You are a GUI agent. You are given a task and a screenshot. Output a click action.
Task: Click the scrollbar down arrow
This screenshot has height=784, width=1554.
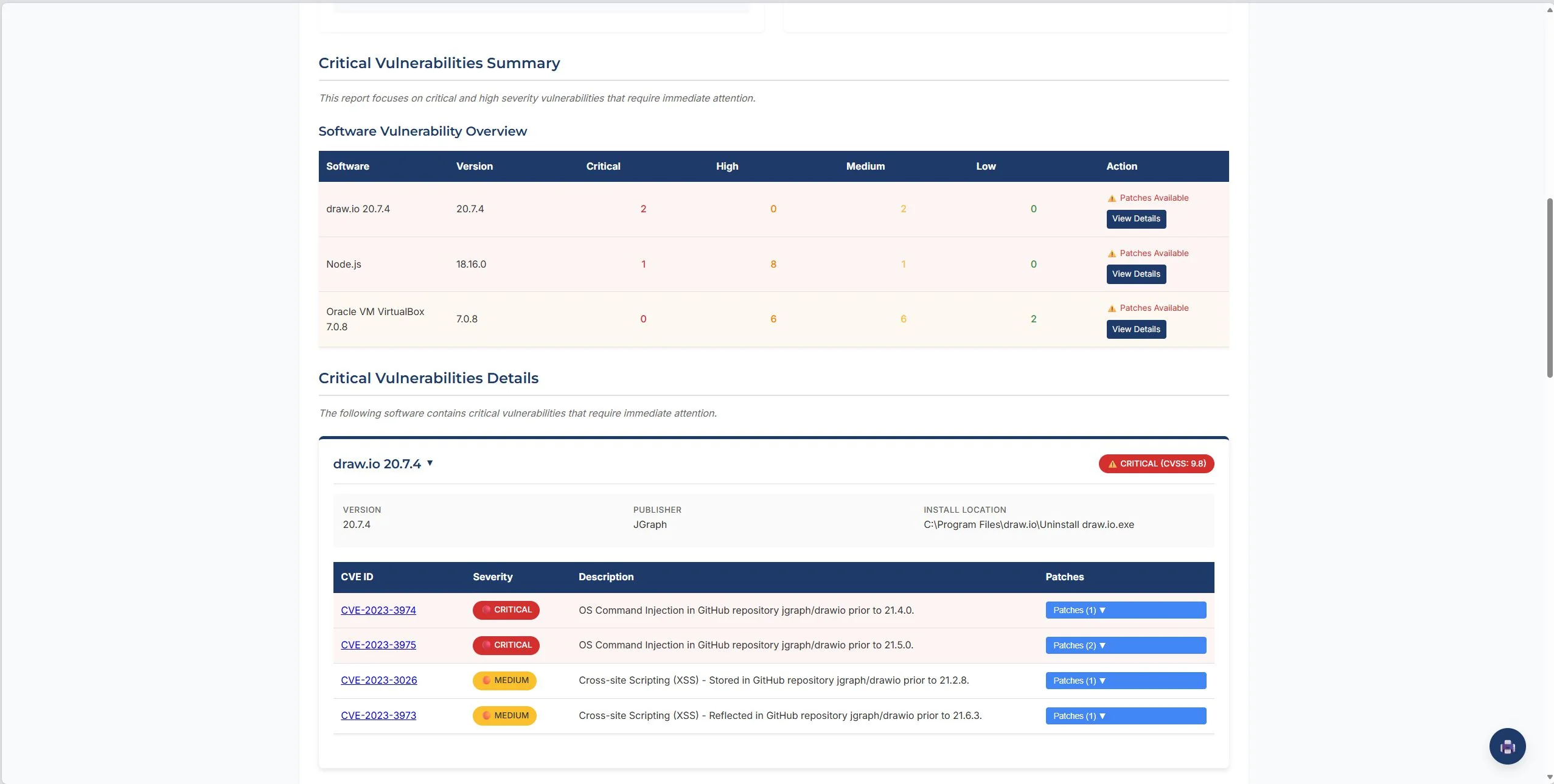pyautogui.click(x=1550, y=777)
